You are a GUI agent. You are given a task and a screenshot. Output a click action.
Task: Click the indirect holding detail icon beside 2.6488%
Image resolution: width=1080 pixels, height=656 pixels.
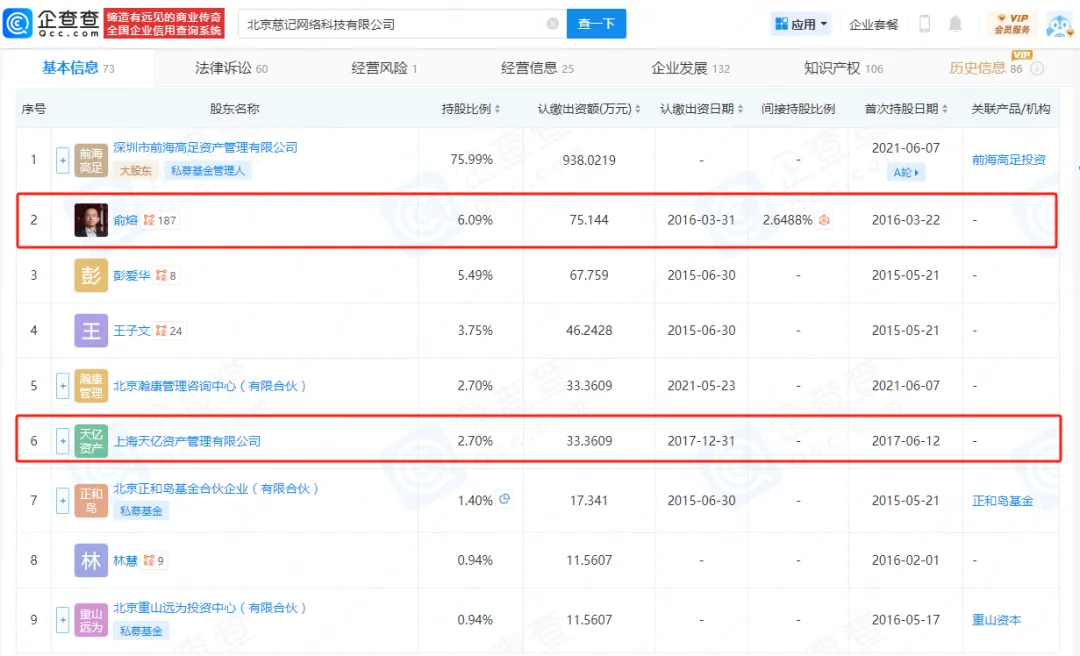point(825,220)
